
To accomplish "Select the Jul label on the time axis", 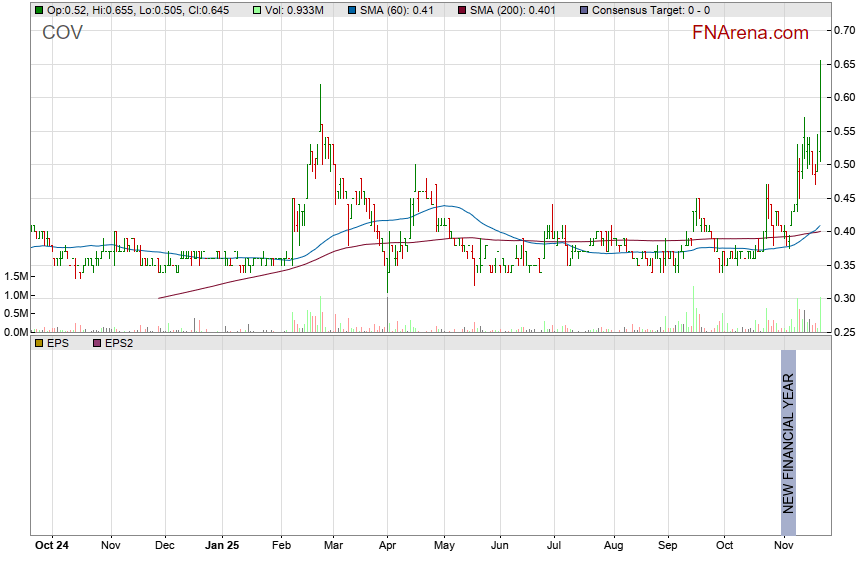I will point(553,546).
